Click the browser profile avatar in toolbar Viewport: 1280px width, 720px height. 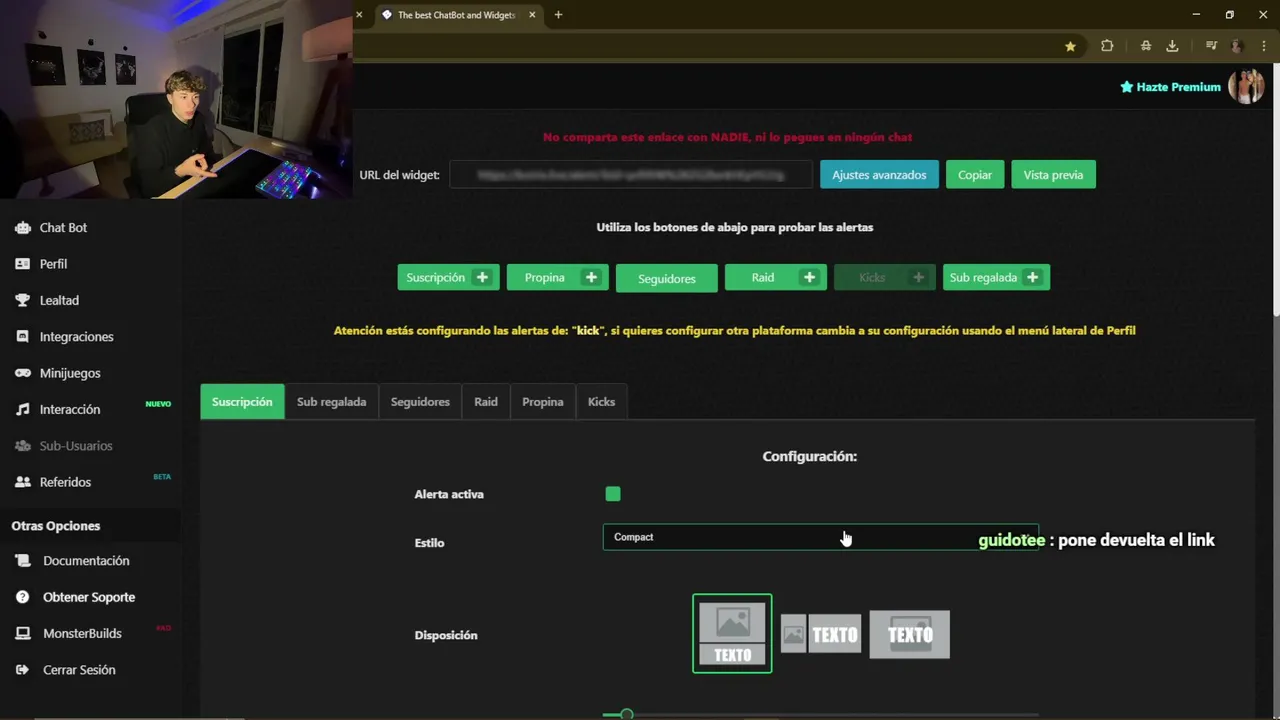coord(1238,46)
